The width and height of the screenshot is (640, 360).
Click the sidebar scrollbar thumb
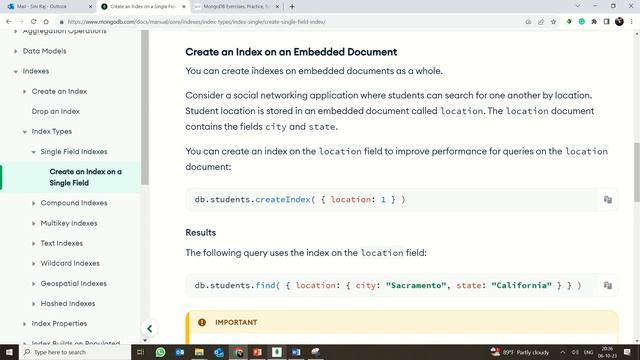(145, 107)
